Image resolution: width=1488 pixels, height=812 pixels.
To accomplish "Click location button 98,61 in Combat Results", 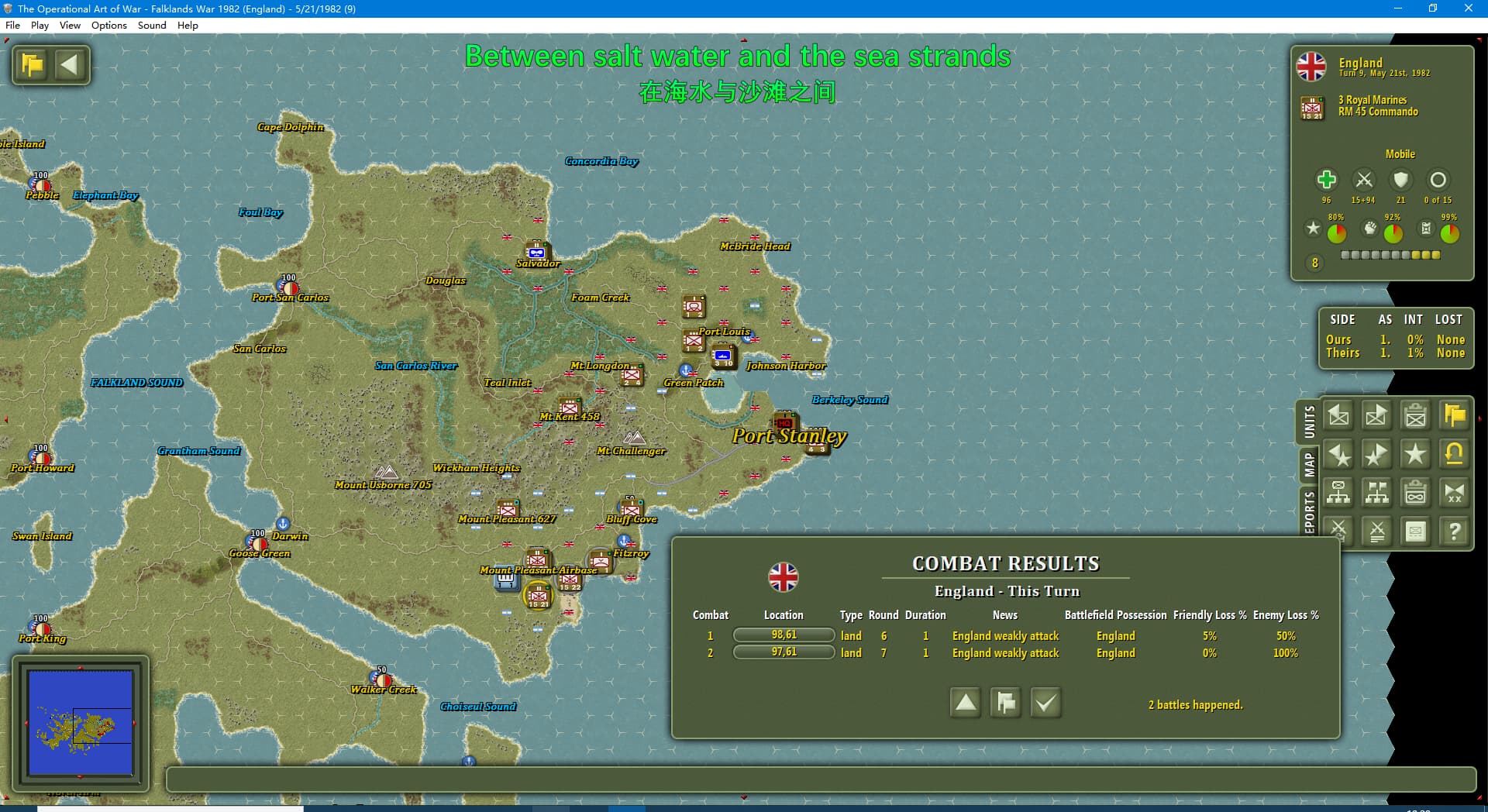I will click(x=784, y=635).
